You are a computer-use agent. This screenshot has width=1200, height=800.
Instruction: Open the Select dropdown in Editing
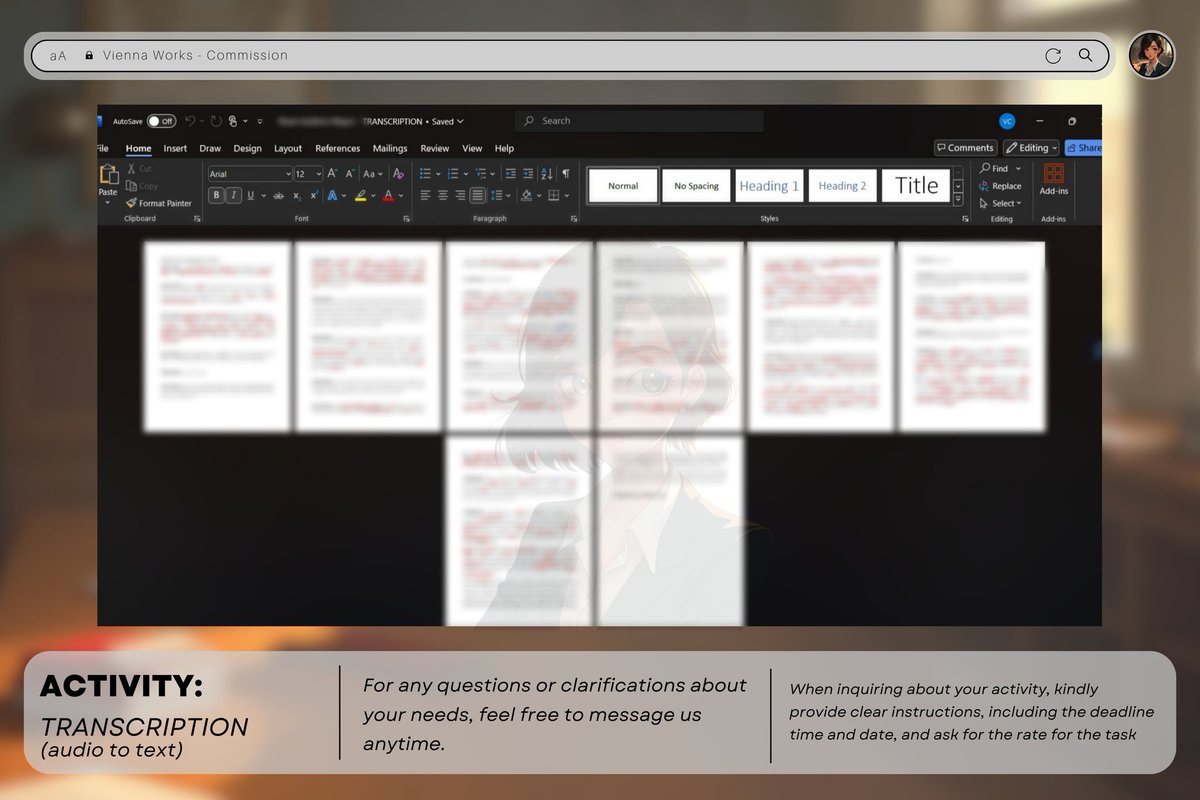coord(1000,203)
